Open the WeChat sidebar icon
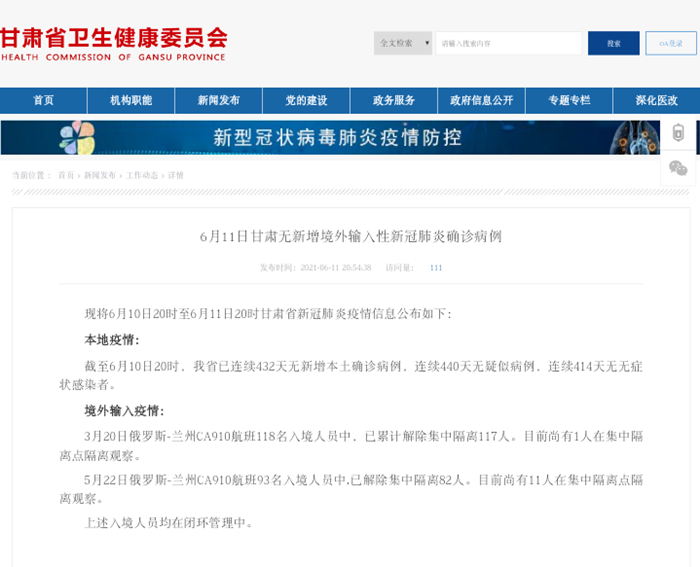 click(x=678, y=168)
